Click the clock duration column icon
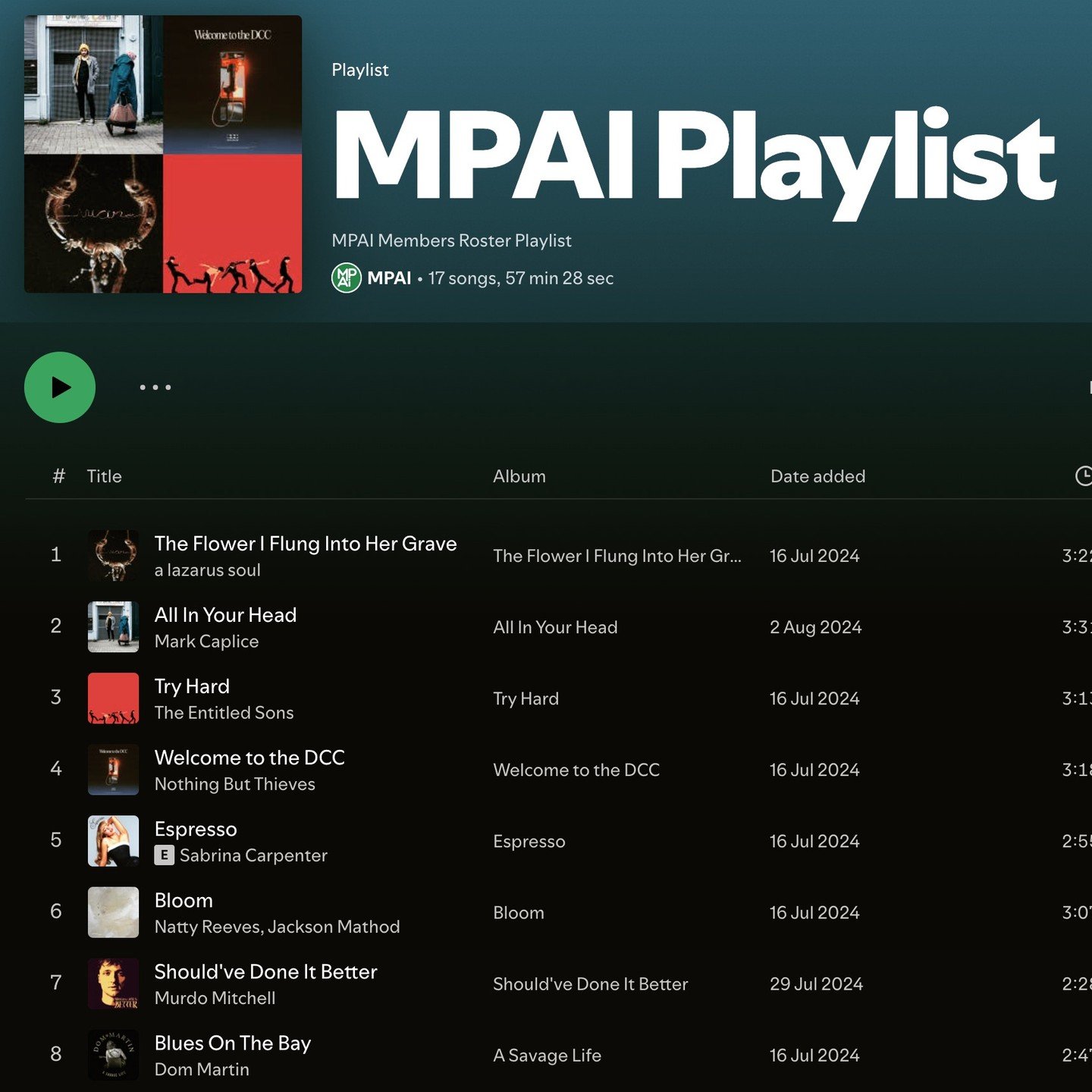The width and height of the screenshot is (1092, 1092). (1084, 476)
